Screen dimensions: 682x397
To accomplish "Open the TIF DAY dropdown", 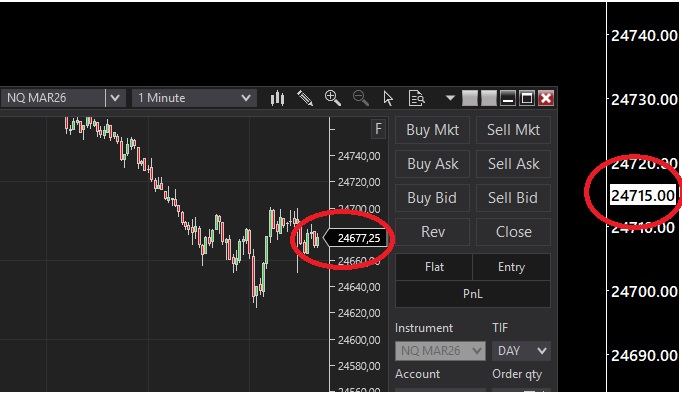I will [521, 350].
